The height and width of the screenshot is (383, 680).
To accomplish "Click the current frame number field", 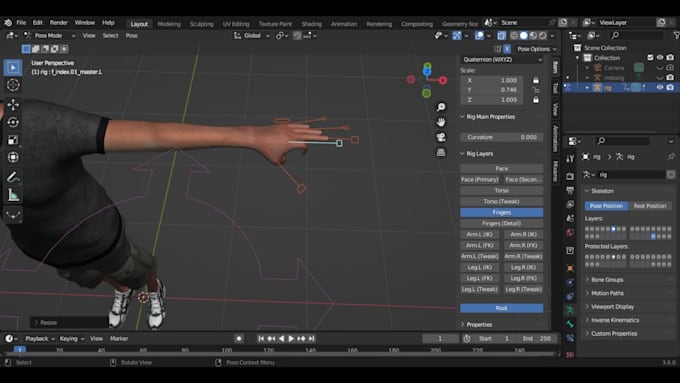I will click(440, 338).
